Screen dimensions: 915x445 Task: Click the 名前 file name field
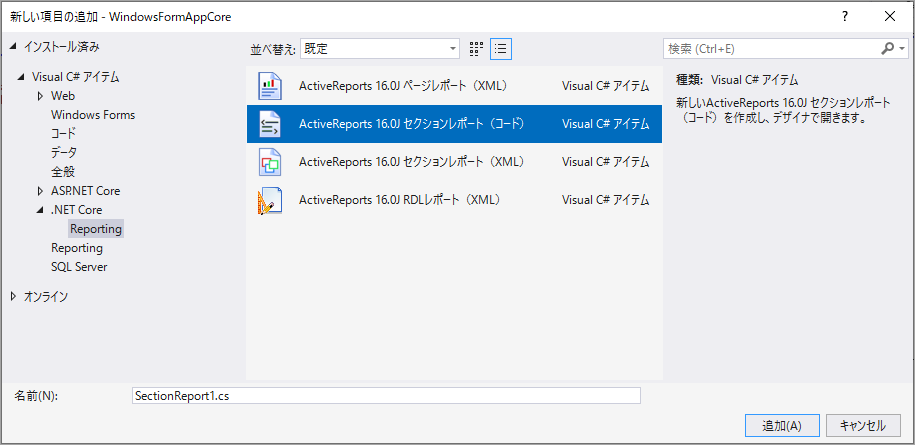click(386, 395)
